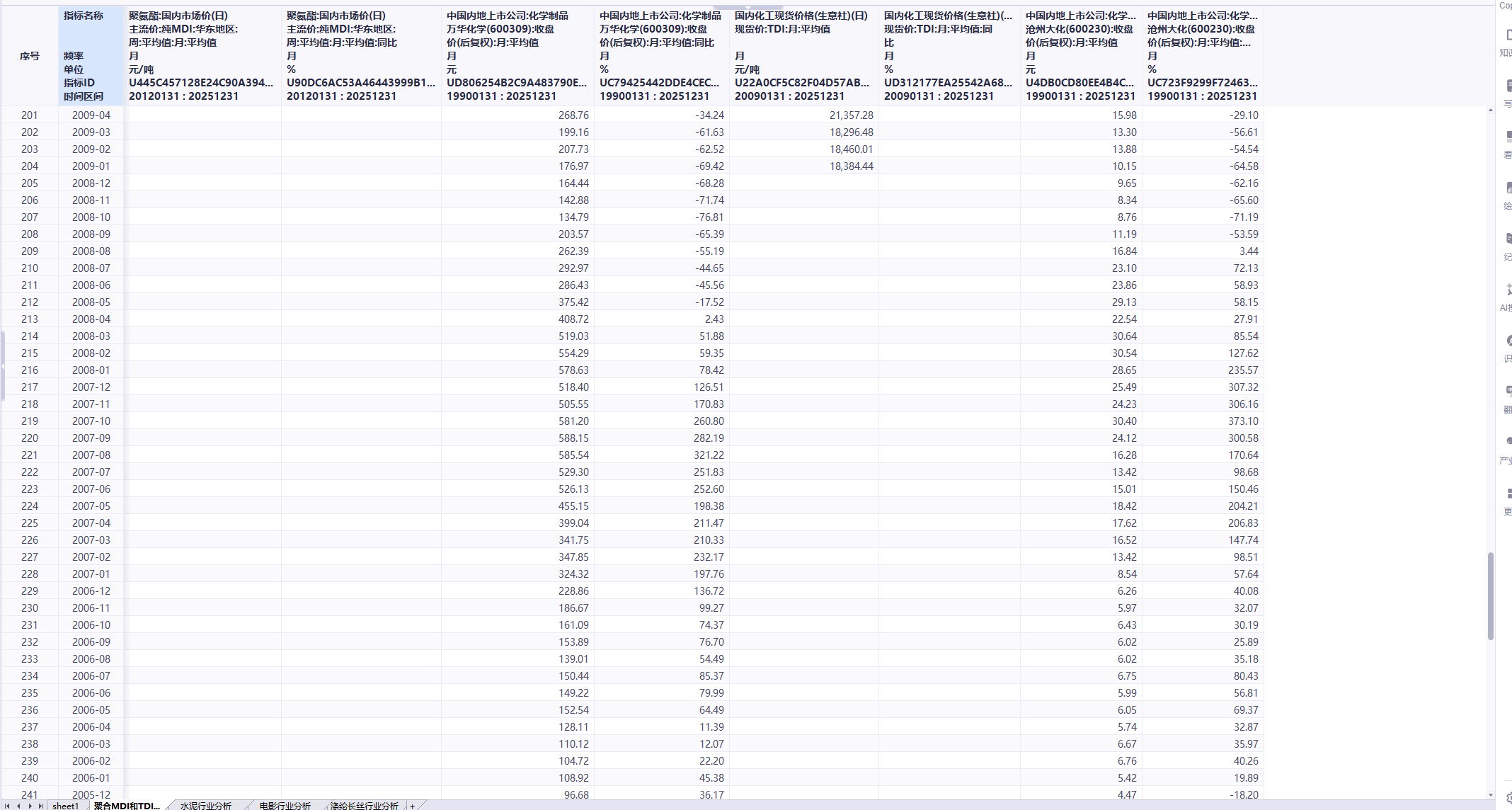
Task: Open the 电影行业分析 sheet tab
Action: (x=285, y=806)
